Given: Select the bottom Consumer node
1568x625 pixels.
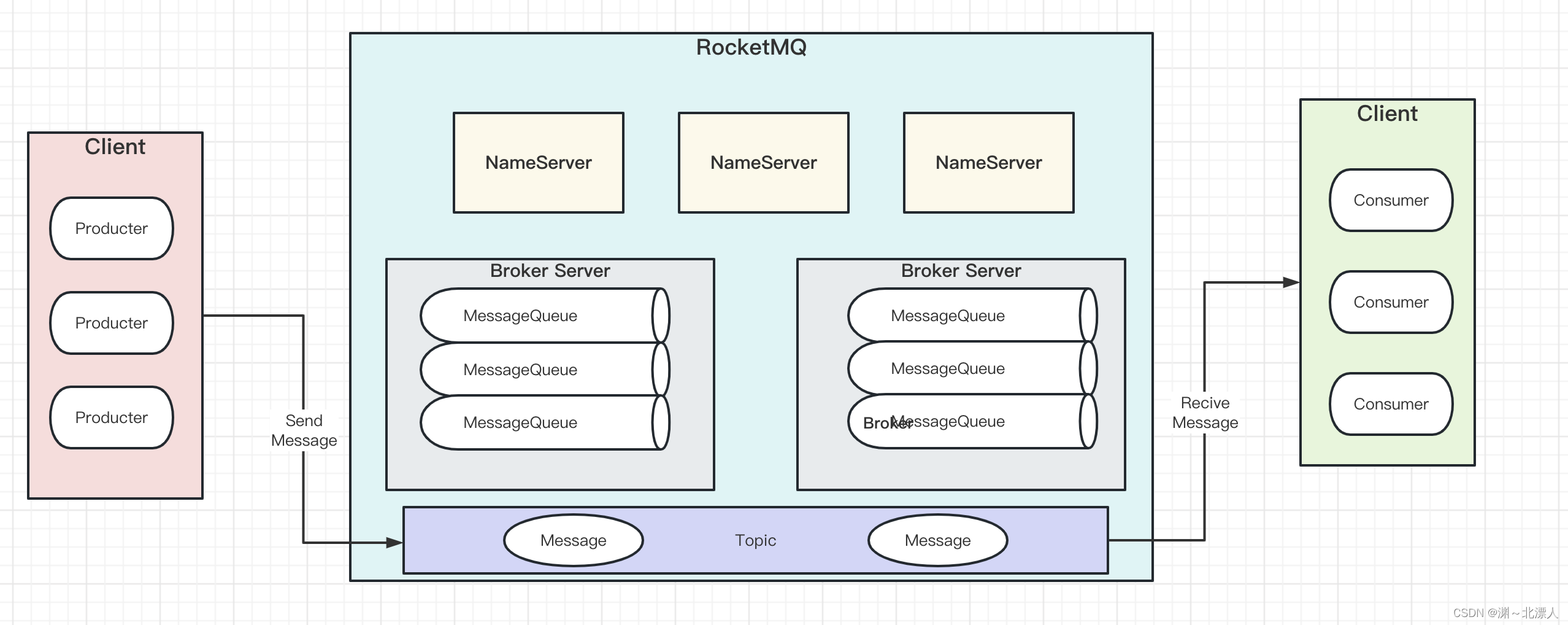Looking at the screenshot, I should pos(1391,404).
